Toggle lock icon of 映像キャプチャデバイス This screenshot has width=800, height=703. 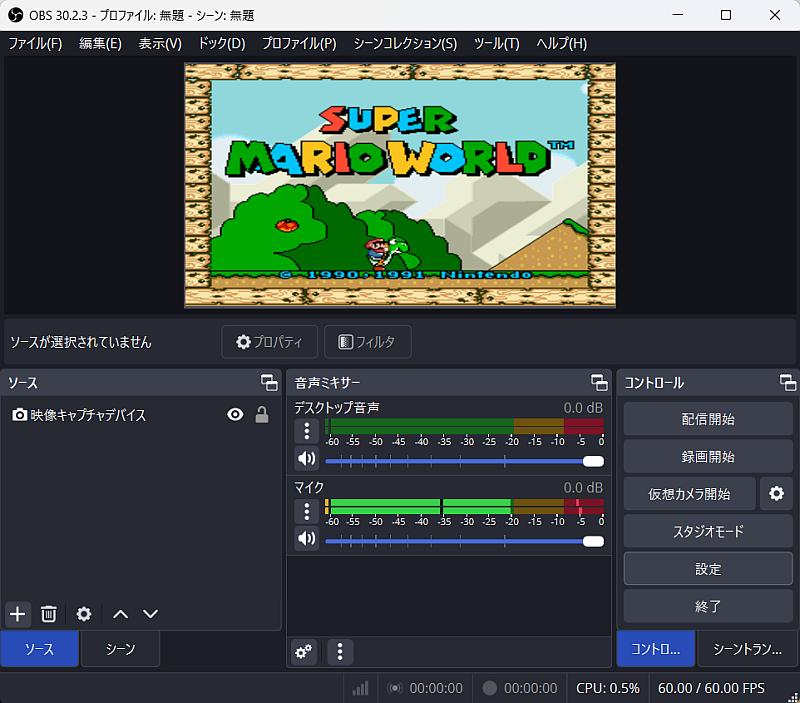pos(262,414)
